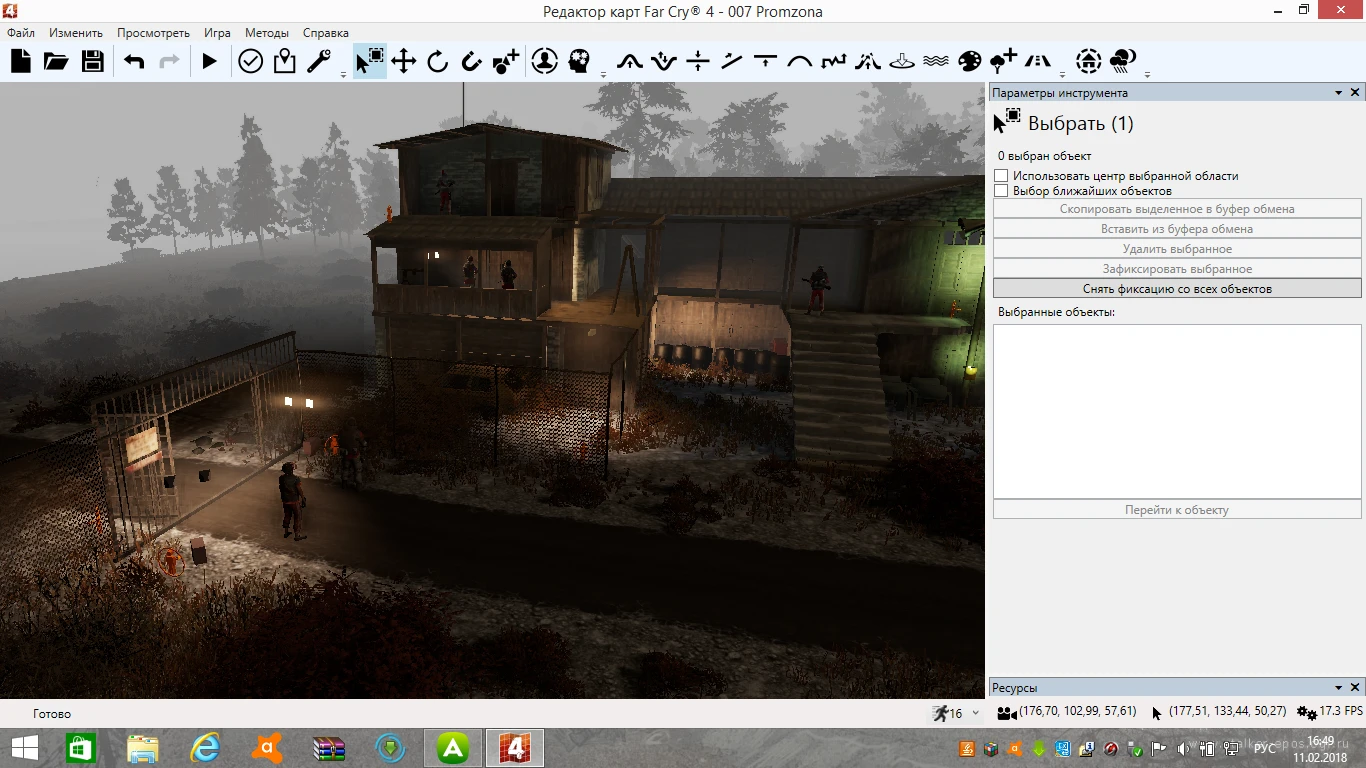Click the 'Удалить выбранное' button
Image resolution: width=1366 pixels, height=768 pixels.
pos(1177,249)
